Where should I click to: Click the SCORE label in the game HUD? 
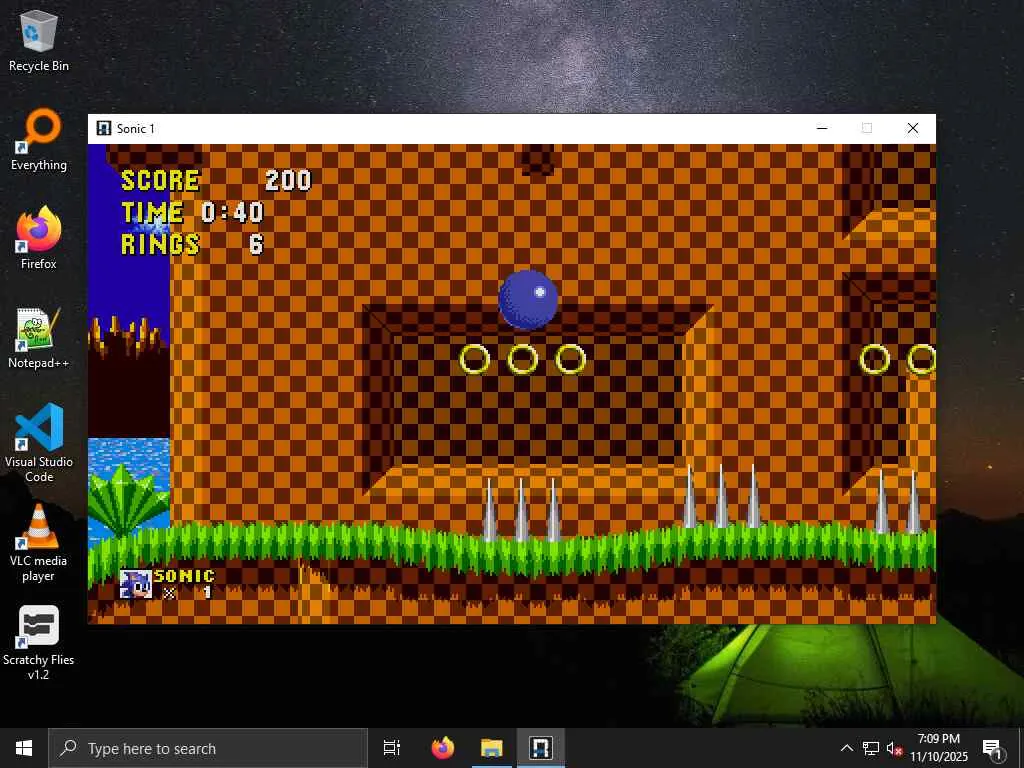(x=160, y=180)
